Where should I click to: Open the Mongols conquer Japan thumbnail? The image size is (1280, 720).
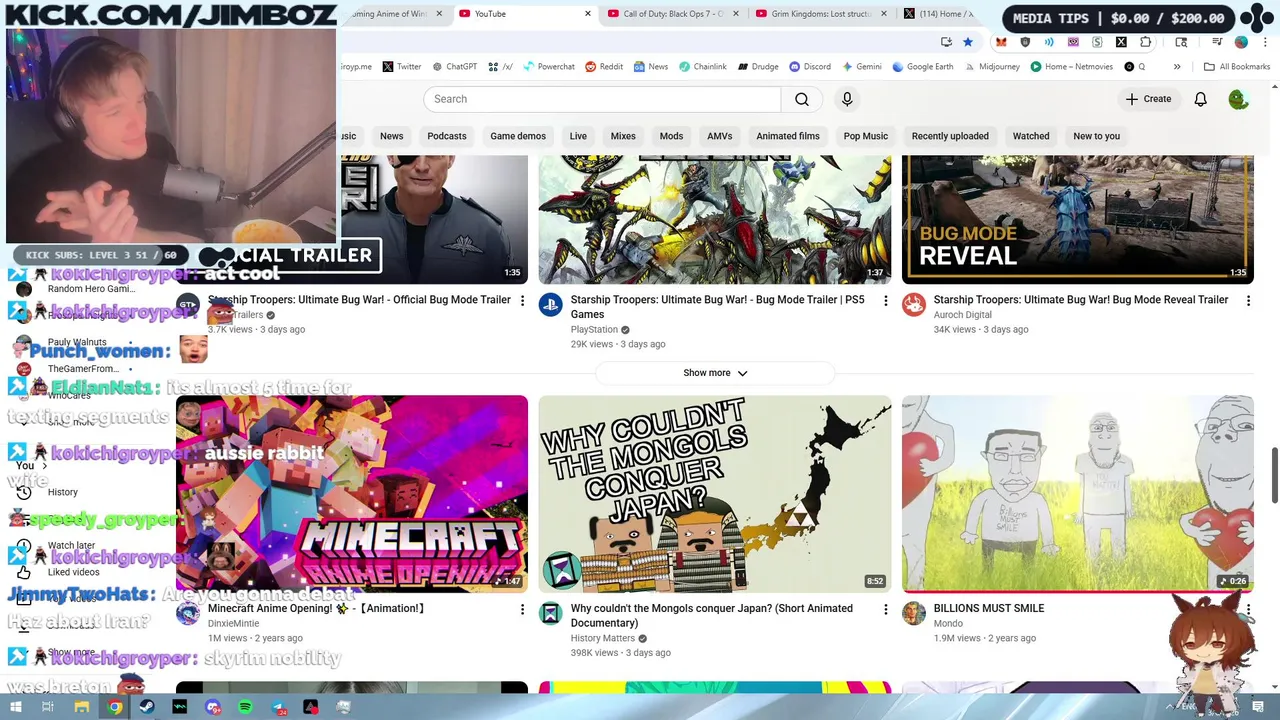pos(715,494)
